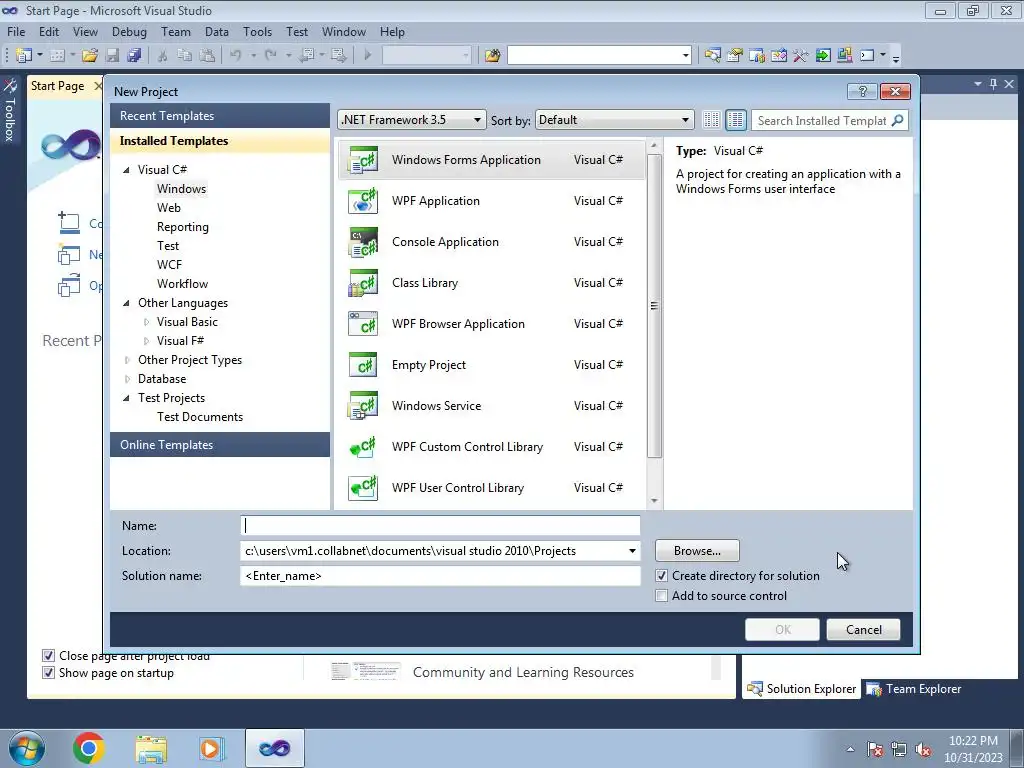
Task: Click the search magnifier in template search
Action: 898,120
